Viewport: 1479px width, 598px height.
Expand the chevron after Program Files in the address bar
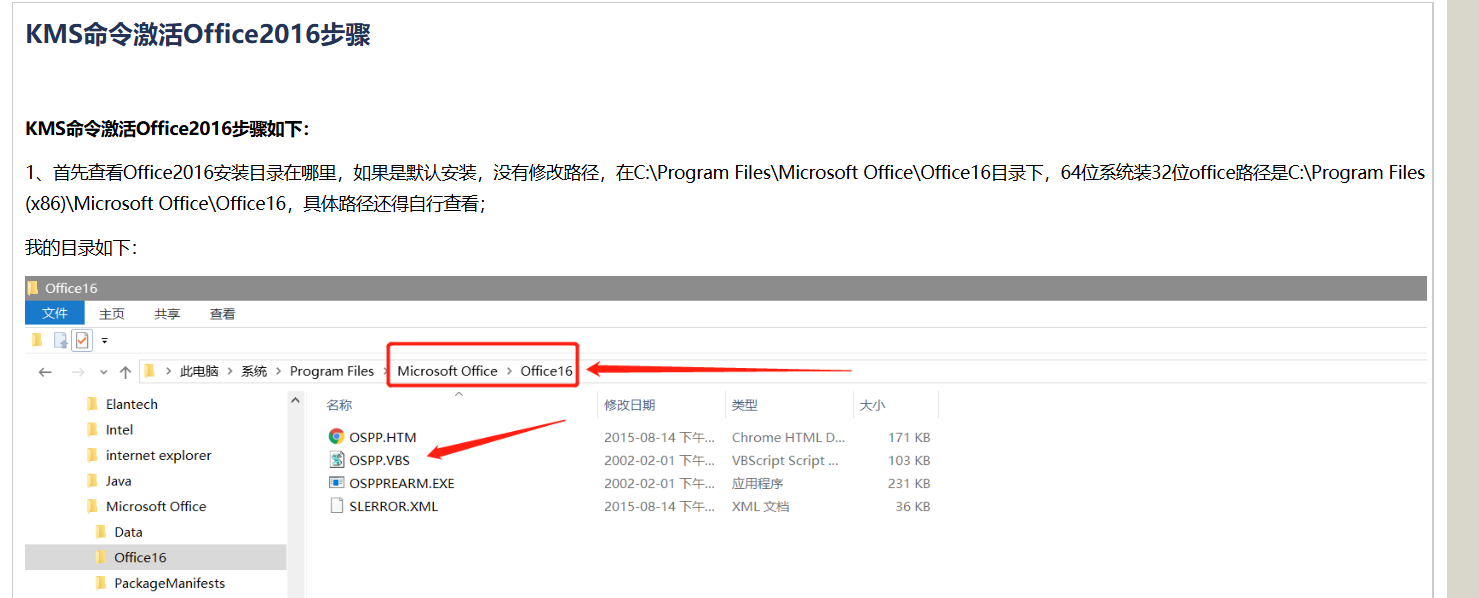click(384, 371)
